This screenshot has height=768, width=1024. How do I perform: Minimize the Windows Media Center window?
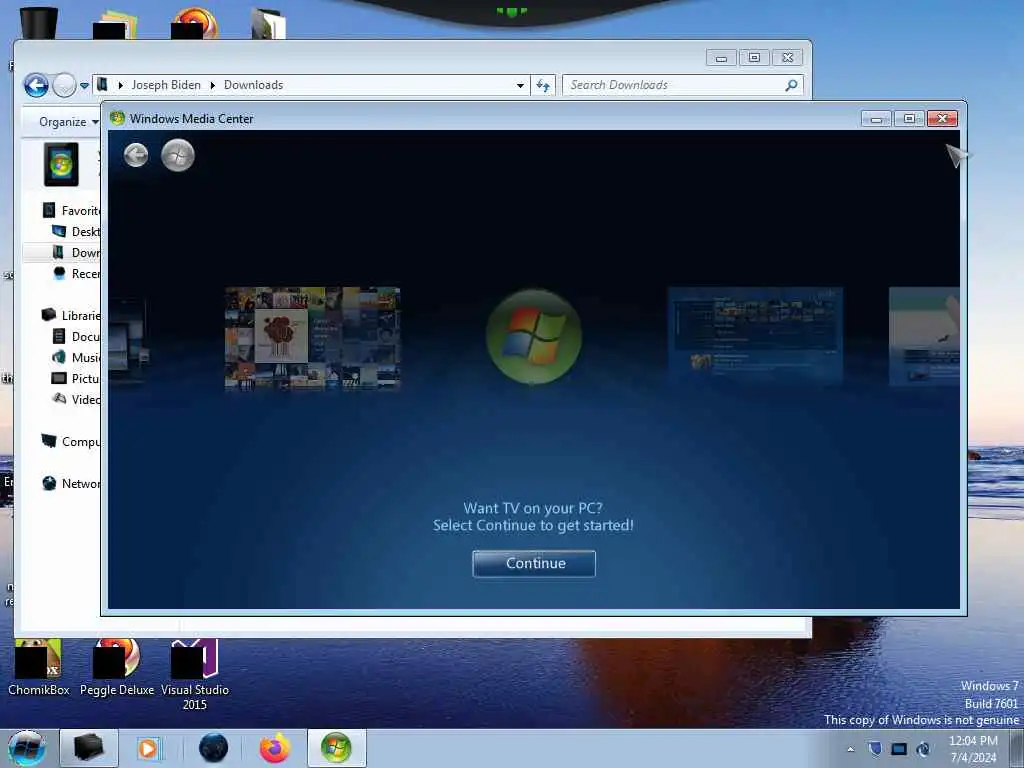(876, 118)
